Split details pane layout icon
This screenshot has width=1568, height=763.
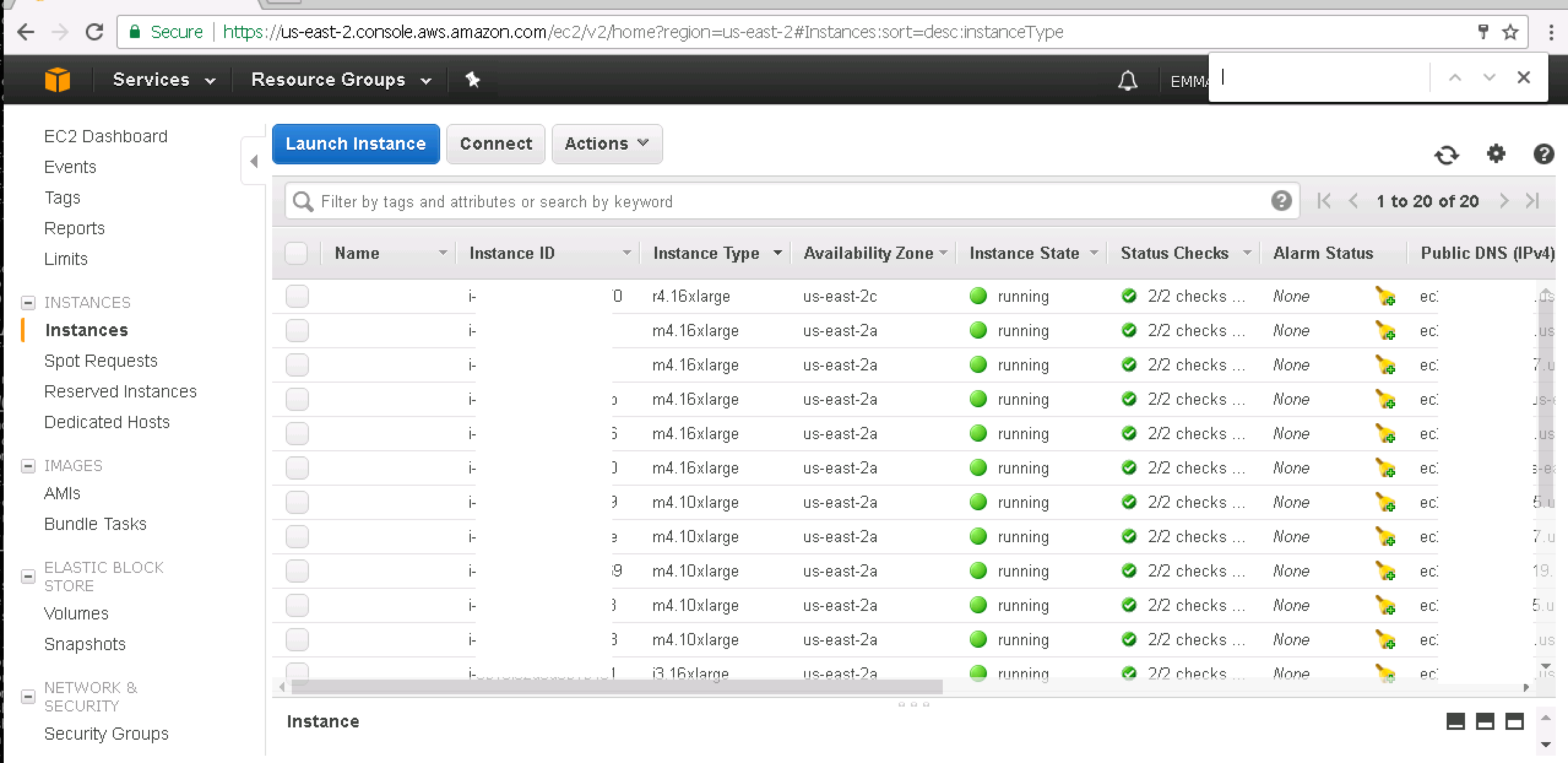[1485, 721]
